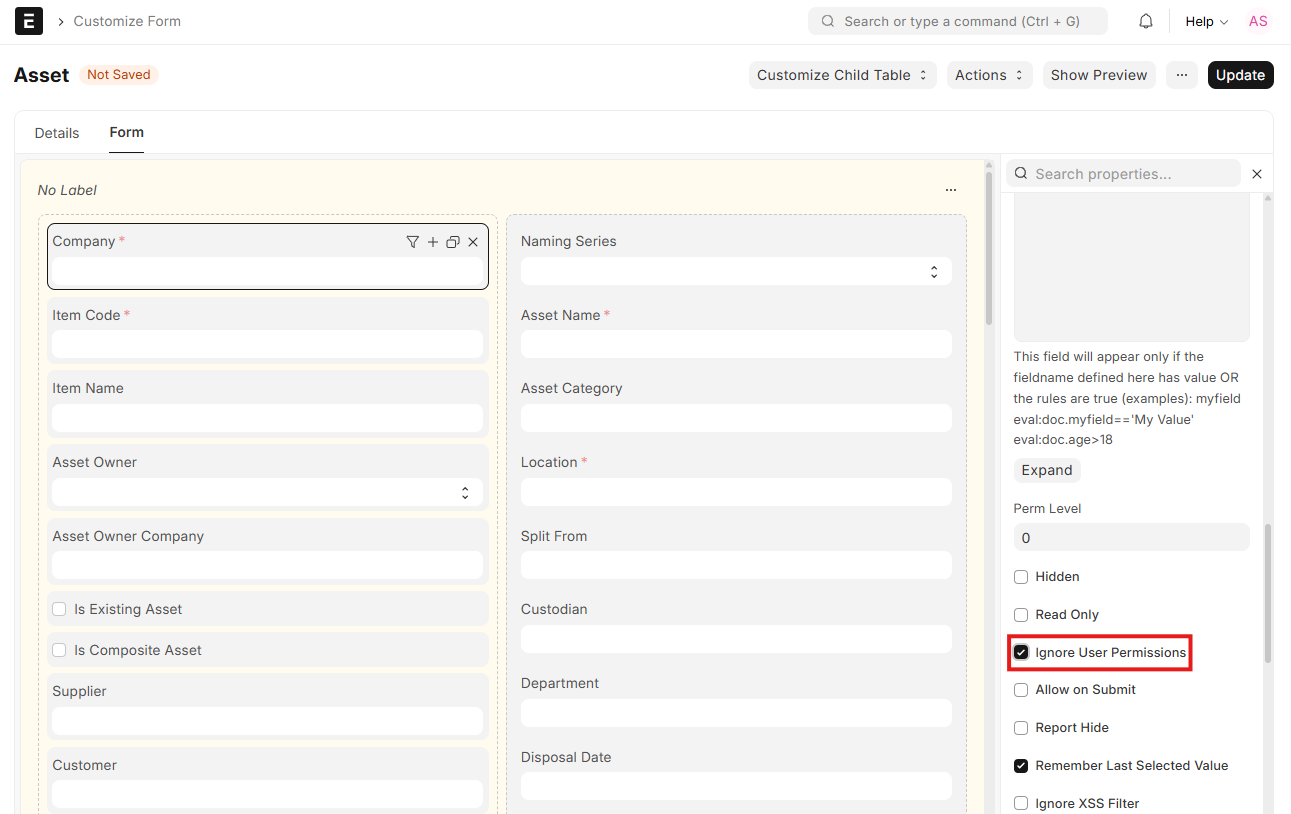1291x814 pixels.
Task: Open the notifications bell
Action: pos(1146,21)
